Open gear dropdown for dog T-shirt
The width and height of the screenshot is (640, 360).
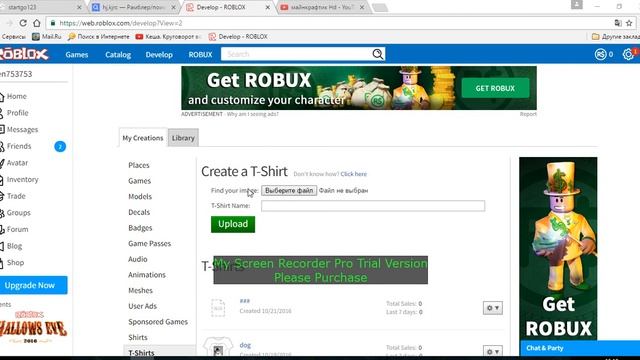point(493,351)
